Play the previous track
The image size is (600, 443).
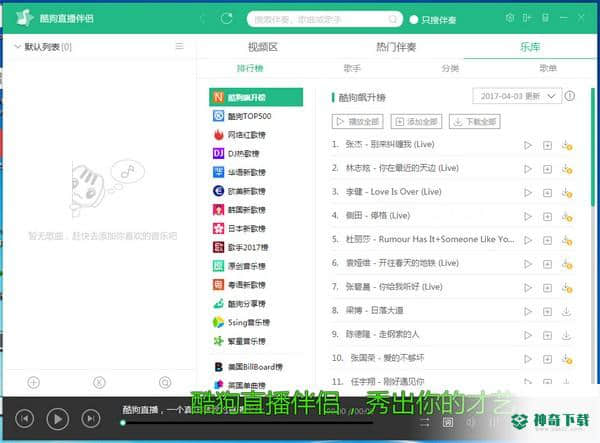[x=24, y=419]
